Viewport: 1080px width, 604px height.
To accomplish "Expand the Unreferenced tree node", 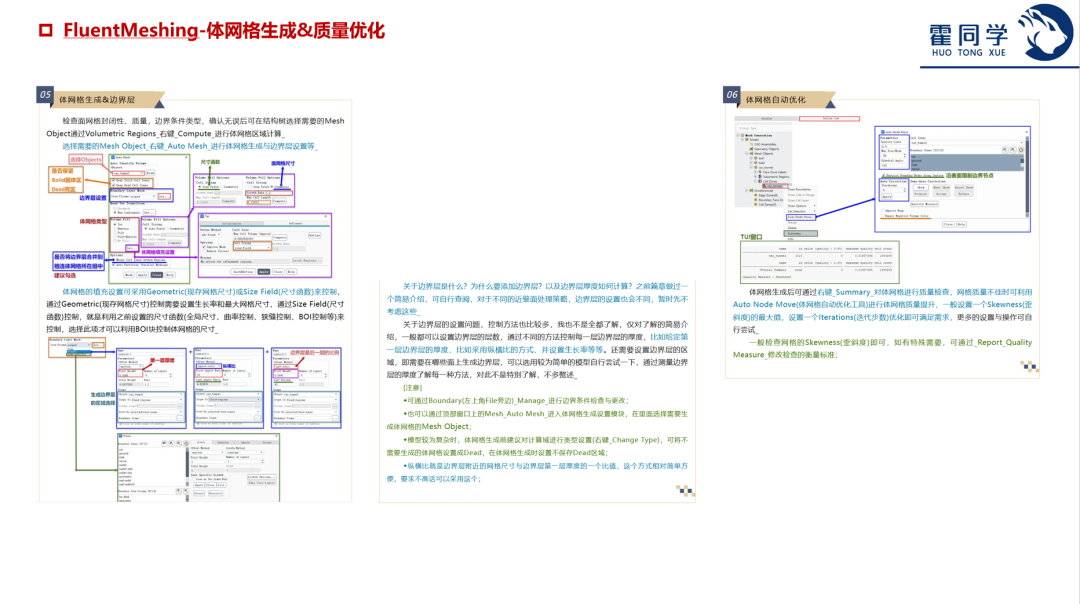I will point(747,191).
